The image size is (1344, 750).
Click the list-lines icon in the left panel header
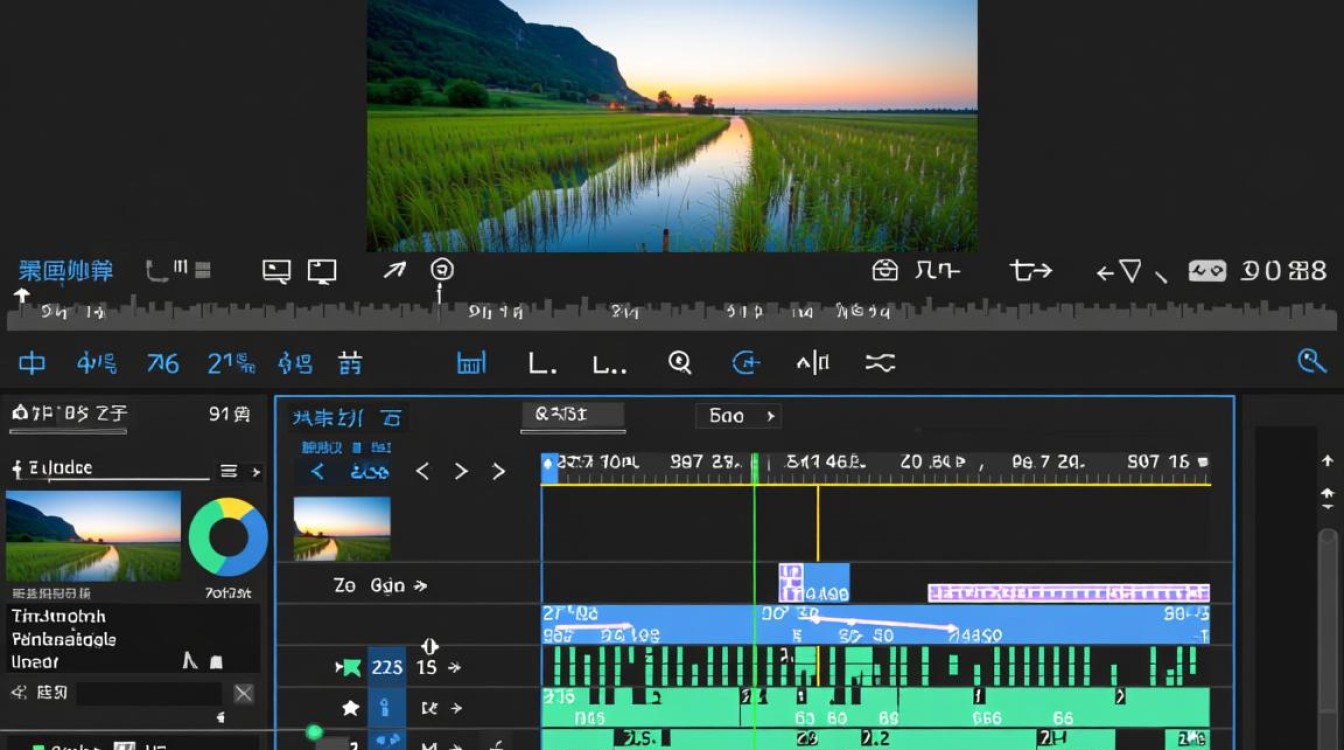[x=229, y=471]
